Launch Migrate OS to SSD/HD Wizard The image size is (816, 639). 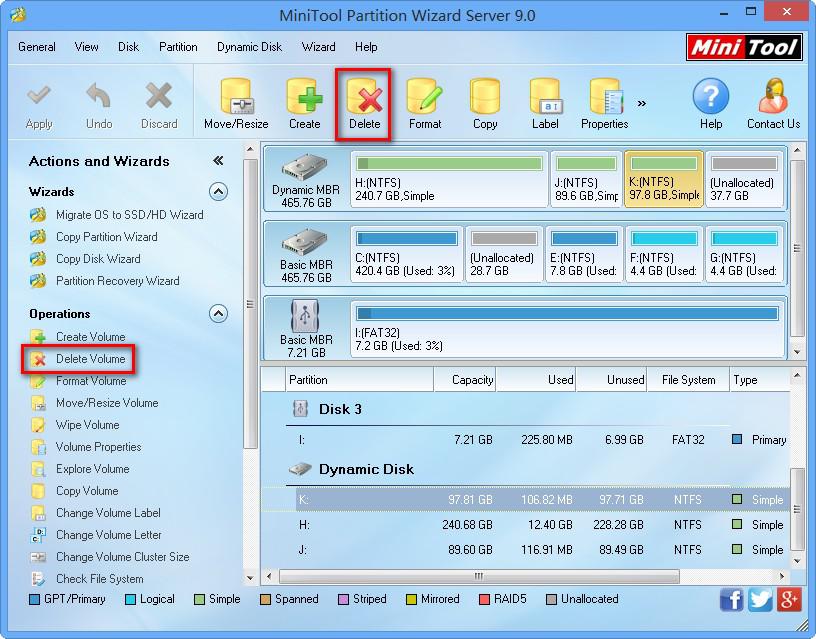coord(117,215)
